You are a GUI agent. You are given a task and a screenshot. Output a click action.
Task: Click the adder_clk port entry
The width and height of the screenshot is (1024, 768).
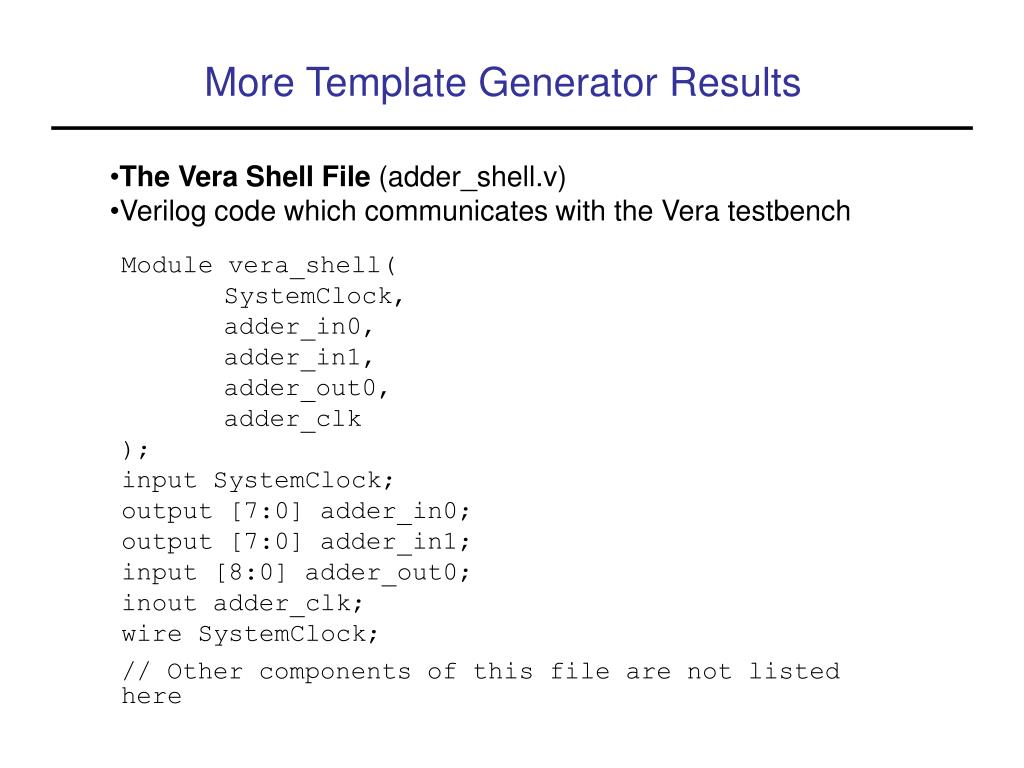(293, 419)
